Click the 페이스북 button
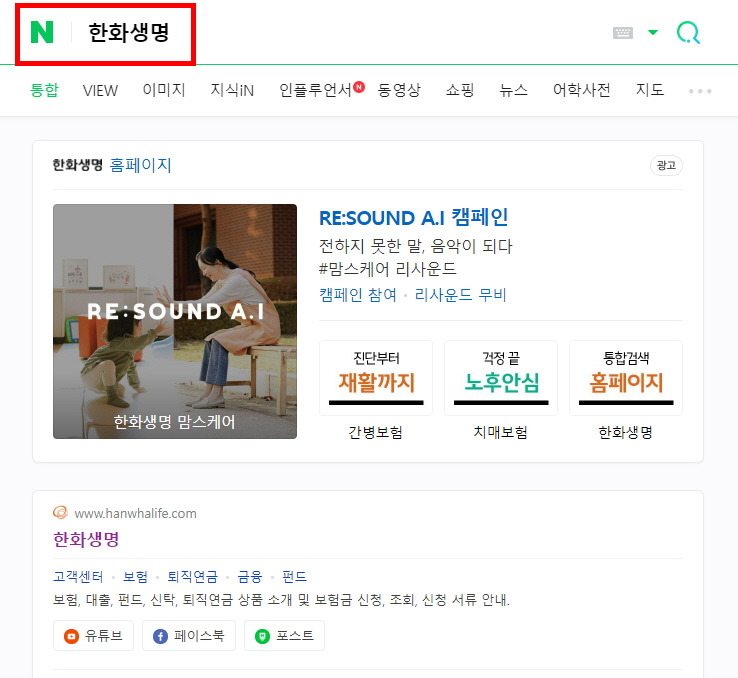This screenshot has width=738, height=678. coord(189,636)
